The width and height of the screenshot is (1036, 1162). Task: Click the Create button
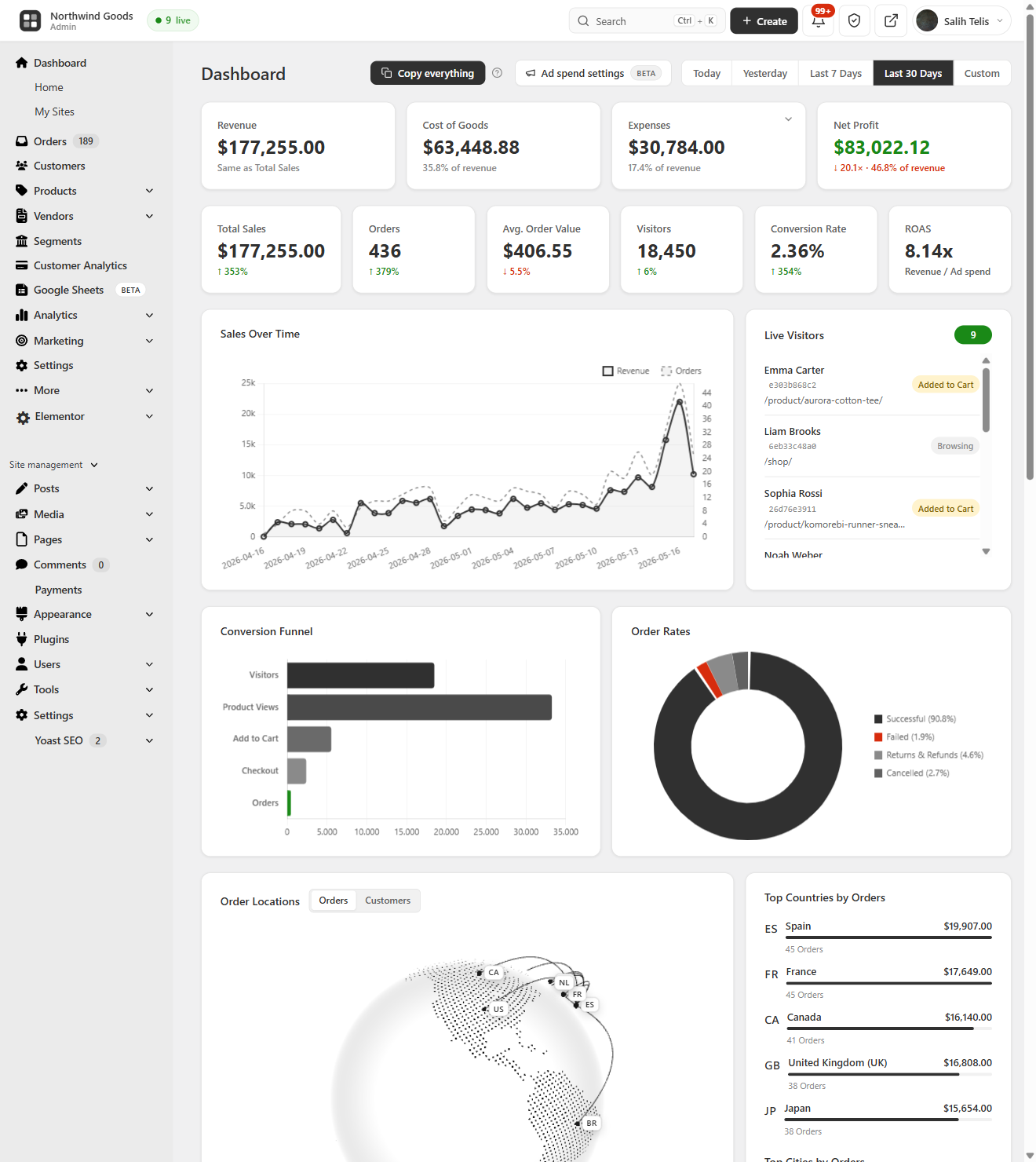[x=764, y=21]
